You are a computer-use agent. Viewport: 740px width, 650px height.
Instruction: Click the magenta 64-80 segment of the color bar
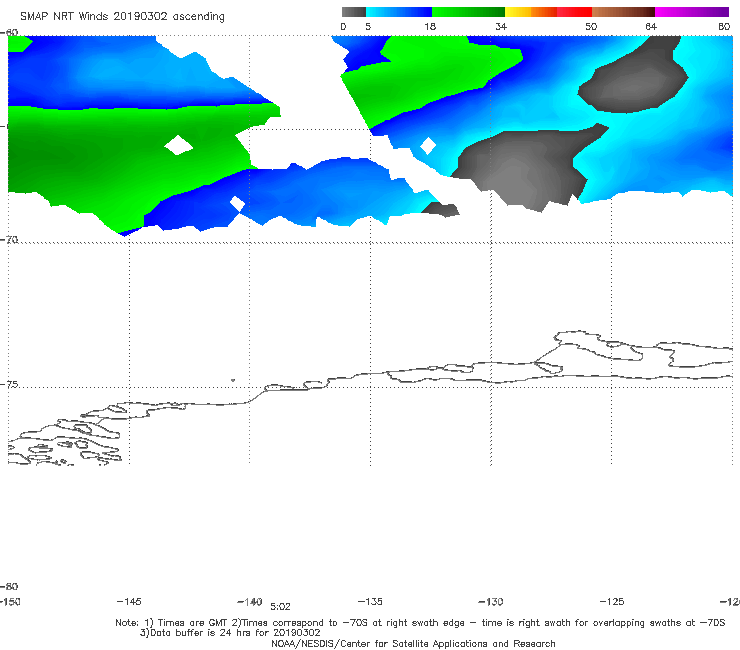point(692,12)
